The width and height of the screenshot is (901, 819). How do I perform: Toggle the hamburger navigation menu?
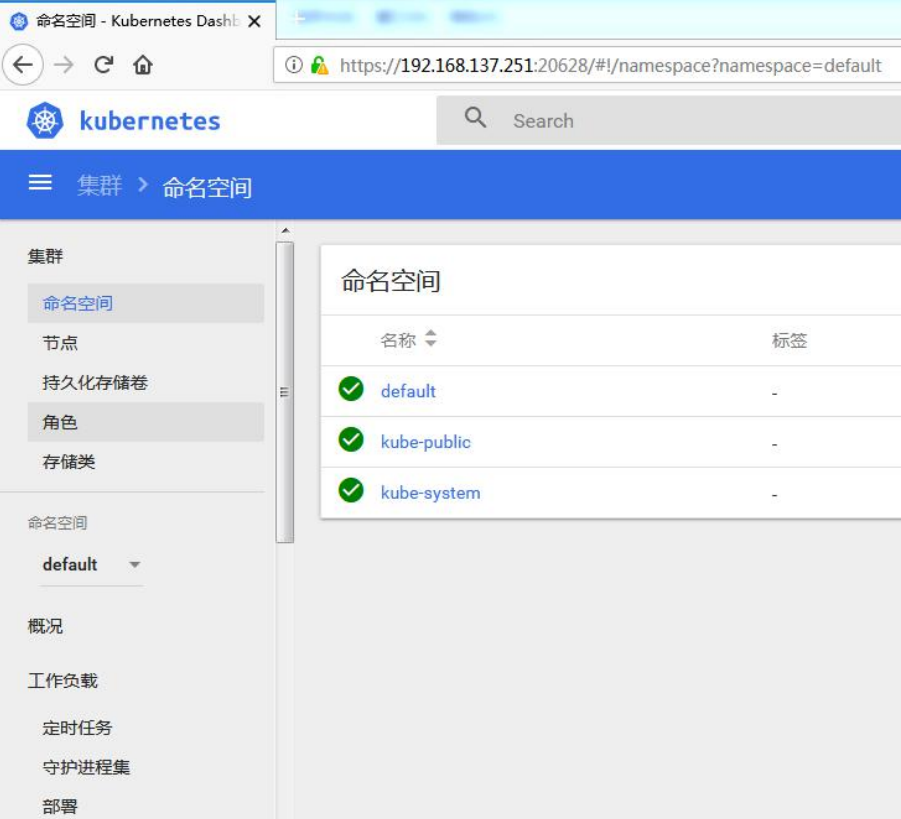40,182
